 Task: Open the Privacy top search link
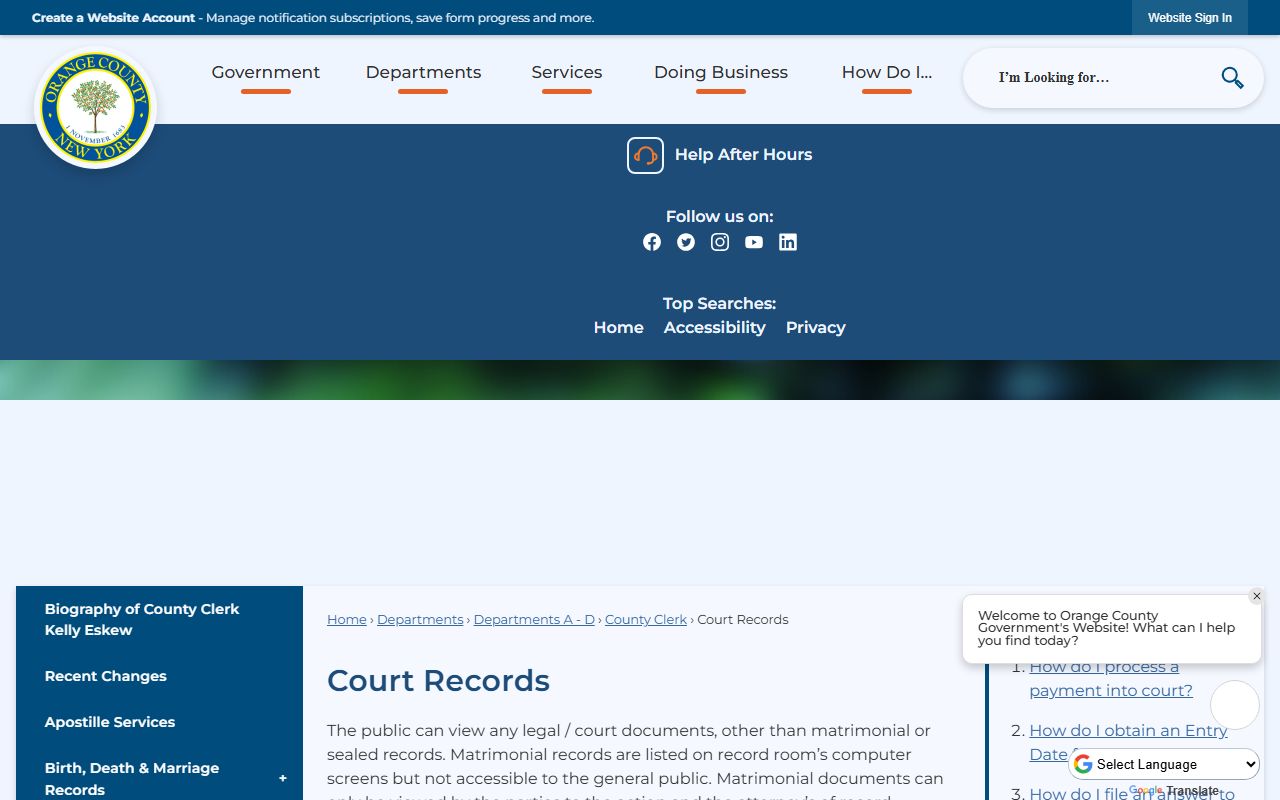(815, 328)
